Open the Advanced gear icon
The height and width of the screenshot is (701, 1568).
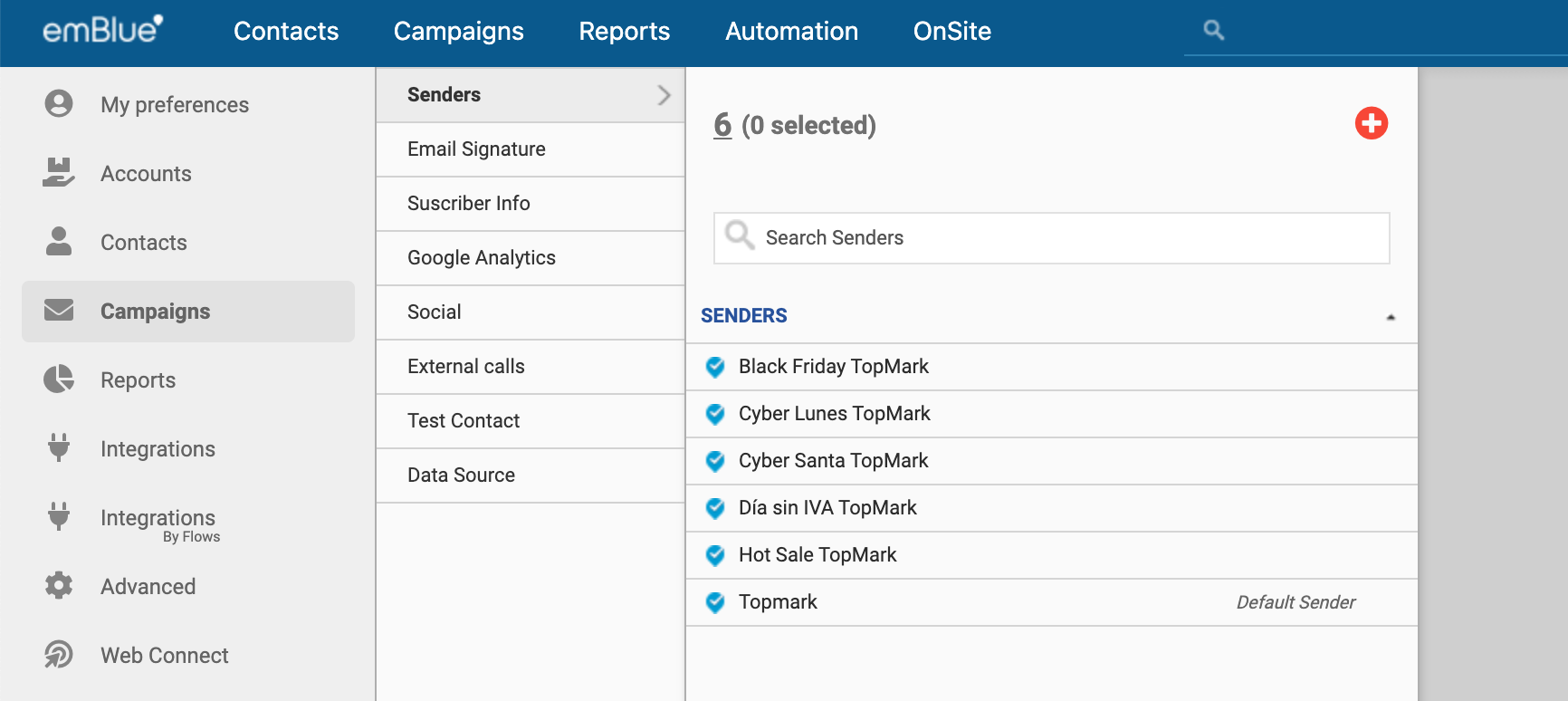59,586
